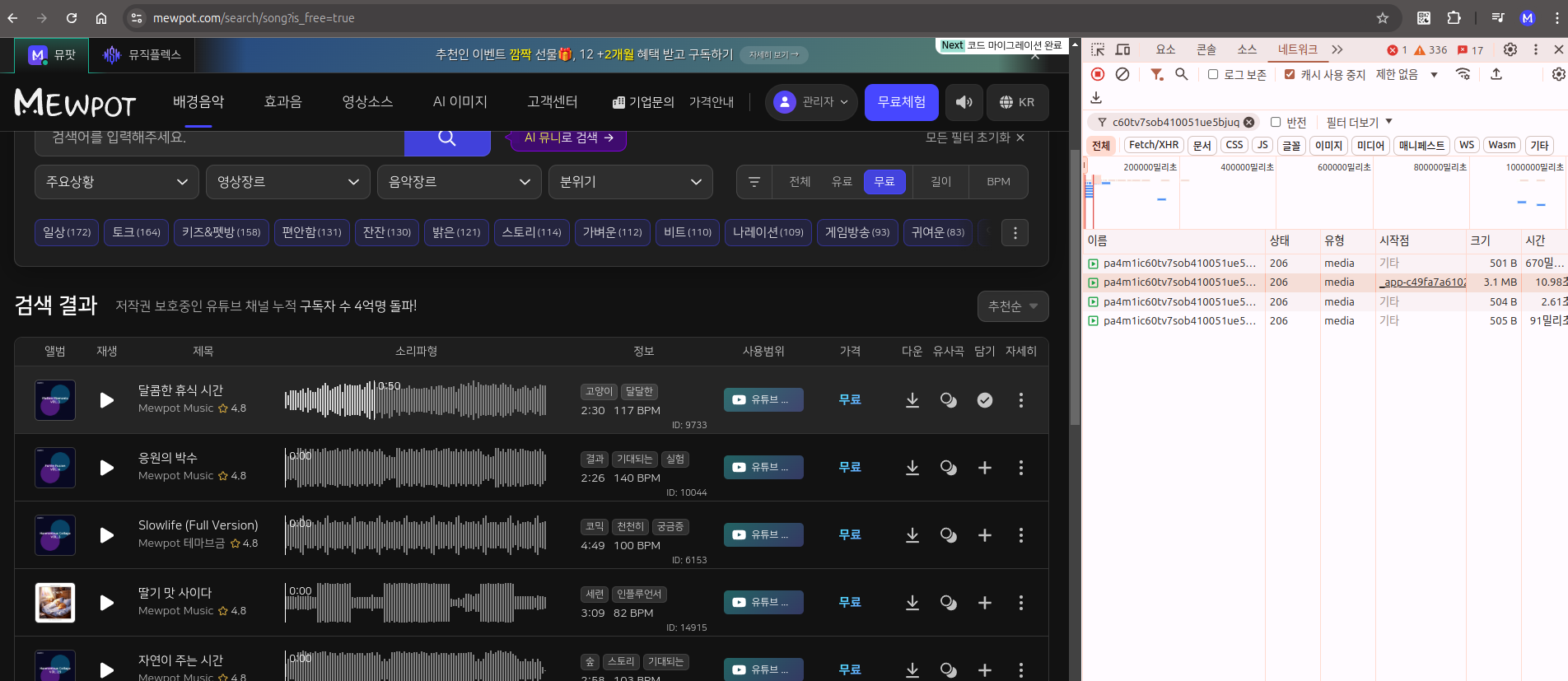The width and height of the screenshot is (1568, 681).
Task: Switch to the 요소 DevTools tab
Action: [1165, 49]
